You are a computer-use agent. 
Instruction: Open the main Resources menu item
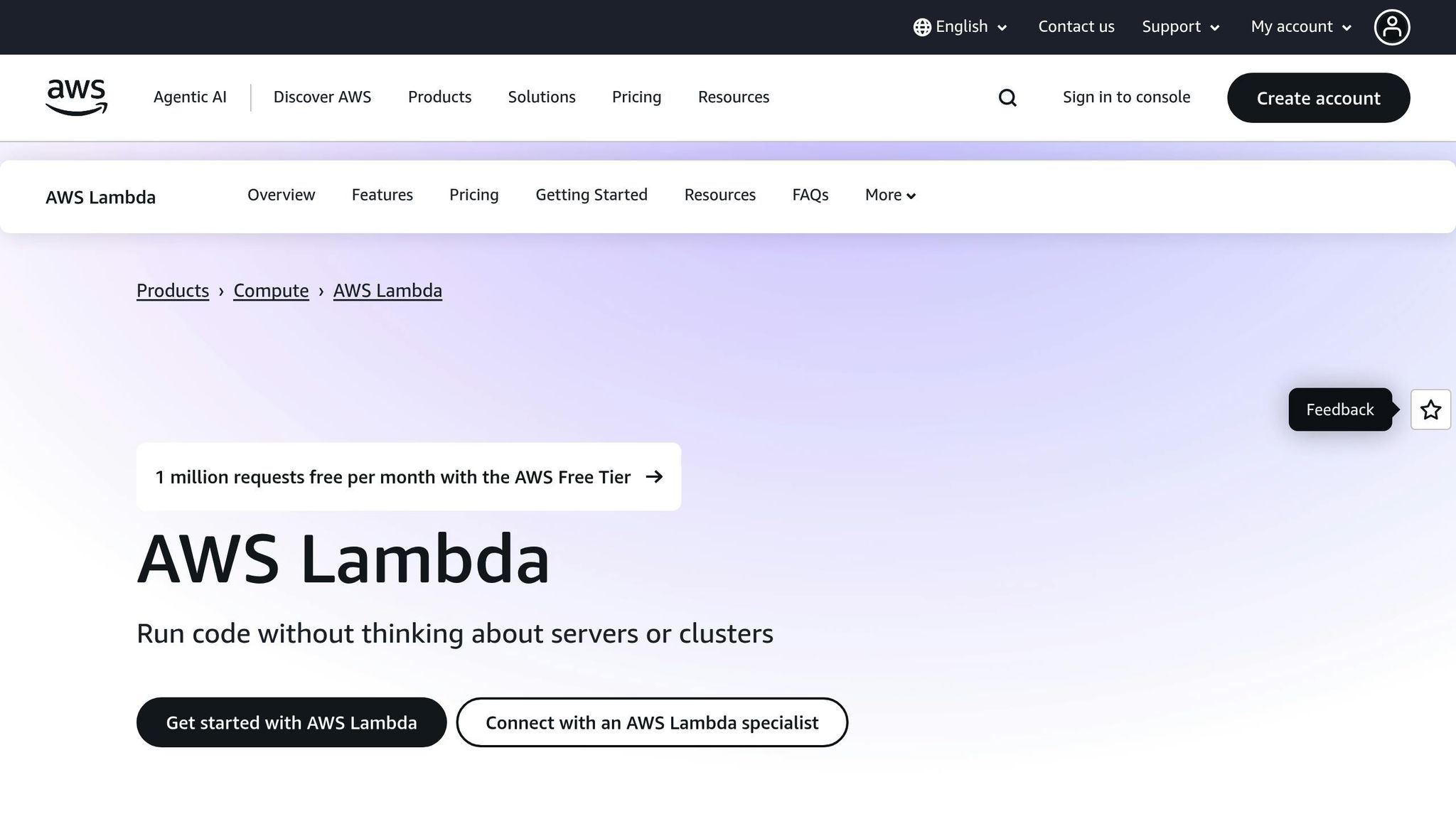(734, 97)
